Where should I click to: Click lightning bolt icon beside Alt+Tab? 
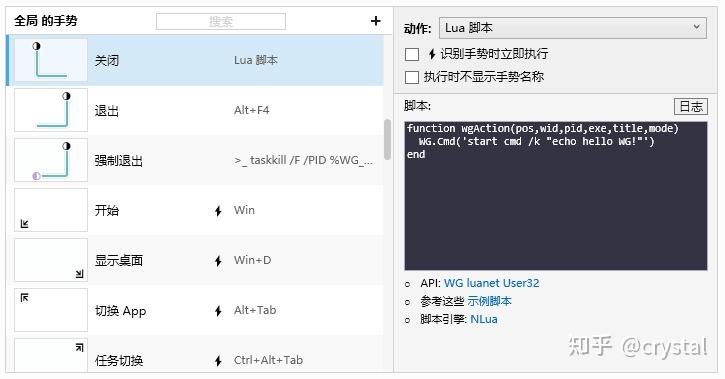click(x=218, y=311)
